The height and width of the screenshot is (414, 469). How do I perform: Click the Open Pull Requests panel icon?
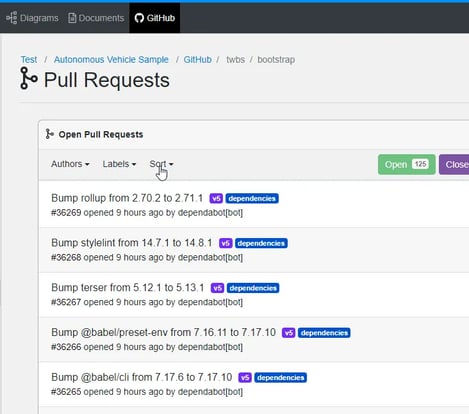[x=50, y=134]
